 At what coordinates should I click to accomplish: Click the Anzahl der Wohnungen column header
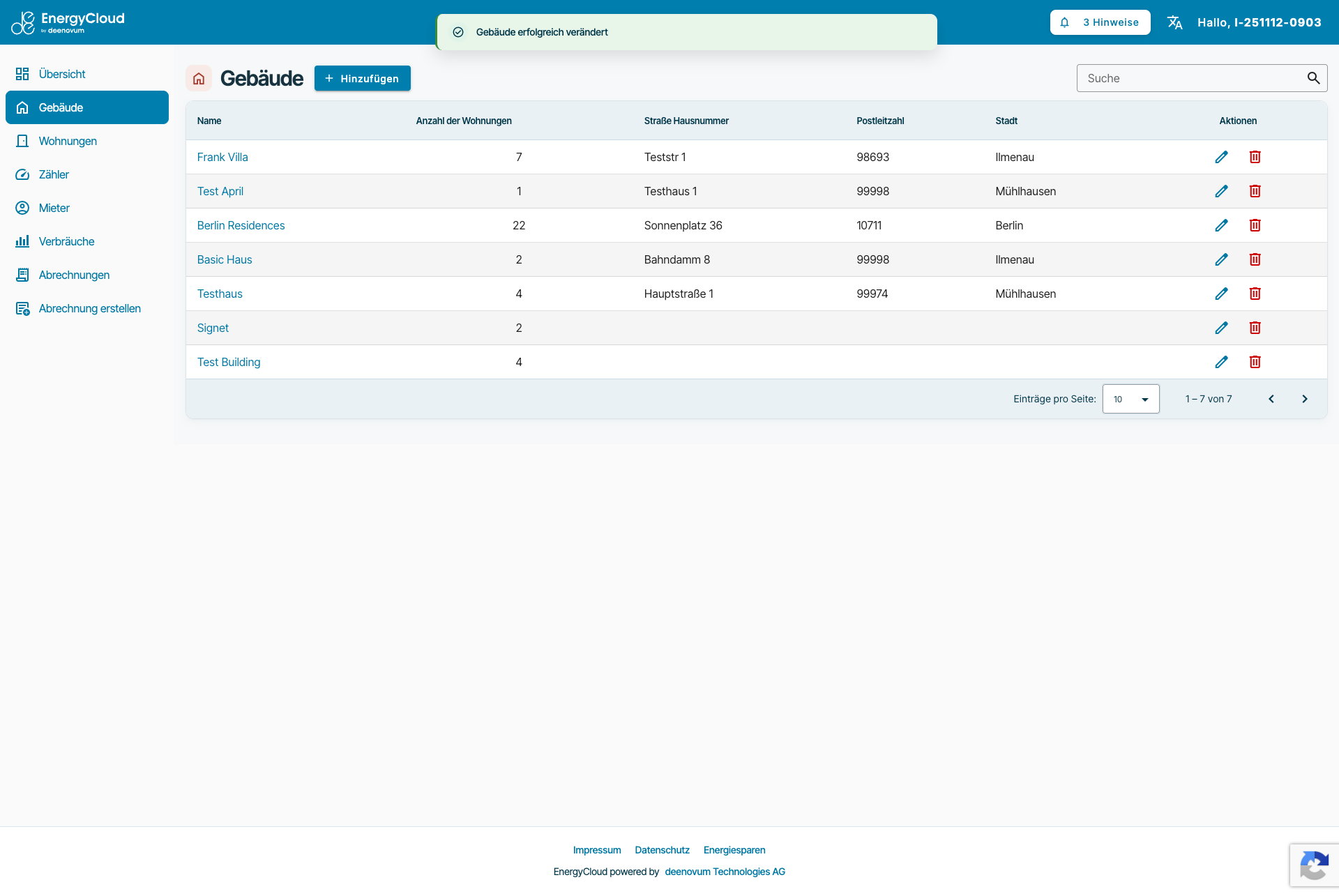pyautogui.click(x=464, y=121)
